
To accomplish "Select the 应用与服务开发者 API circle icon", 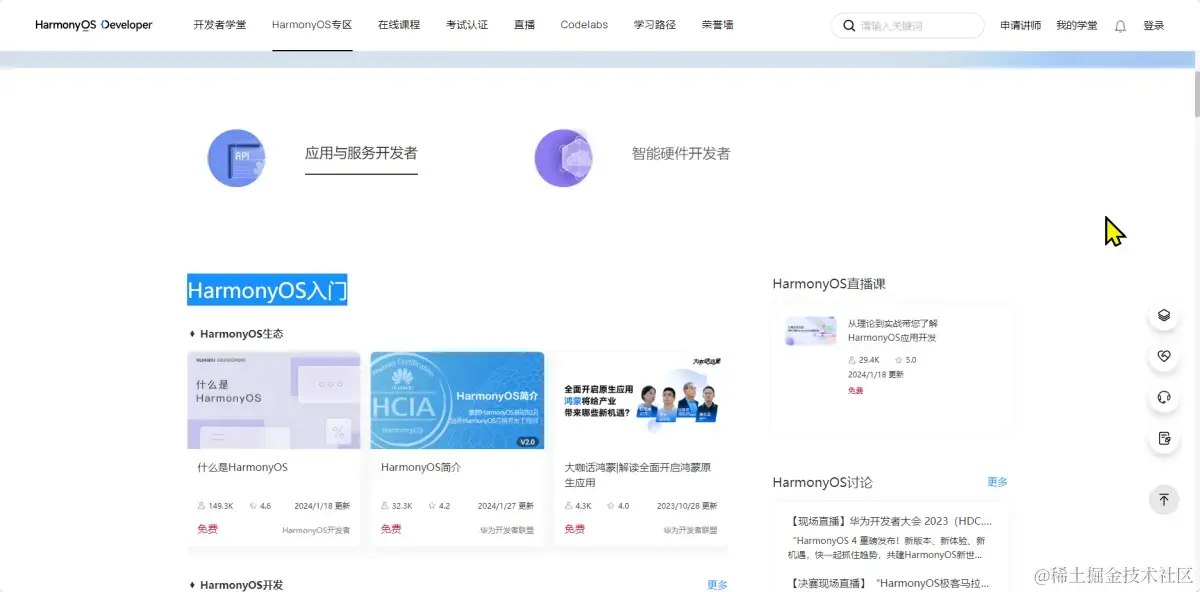I will (x=237, y=158).
